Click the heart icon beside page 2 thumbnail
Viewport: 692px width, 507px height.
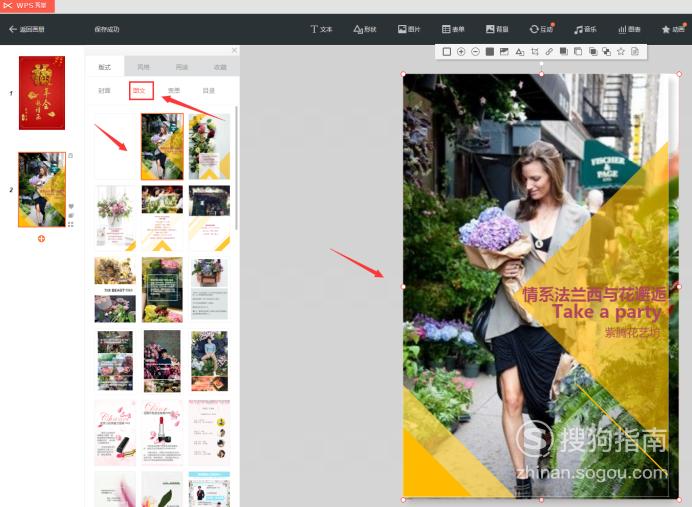(x=71, y=207)
